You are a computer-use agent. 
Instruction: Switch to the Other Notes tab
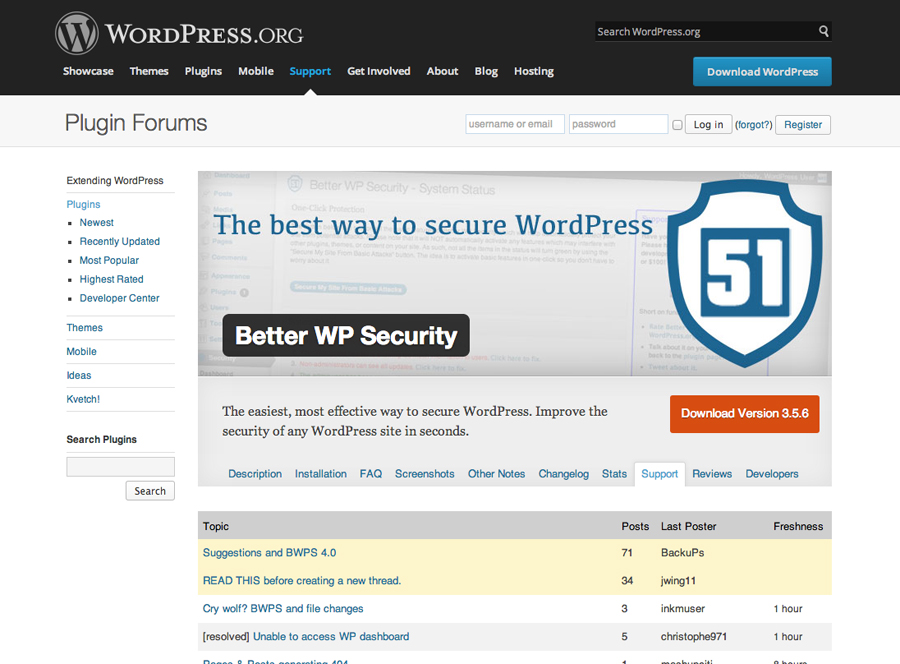point(496,474)
